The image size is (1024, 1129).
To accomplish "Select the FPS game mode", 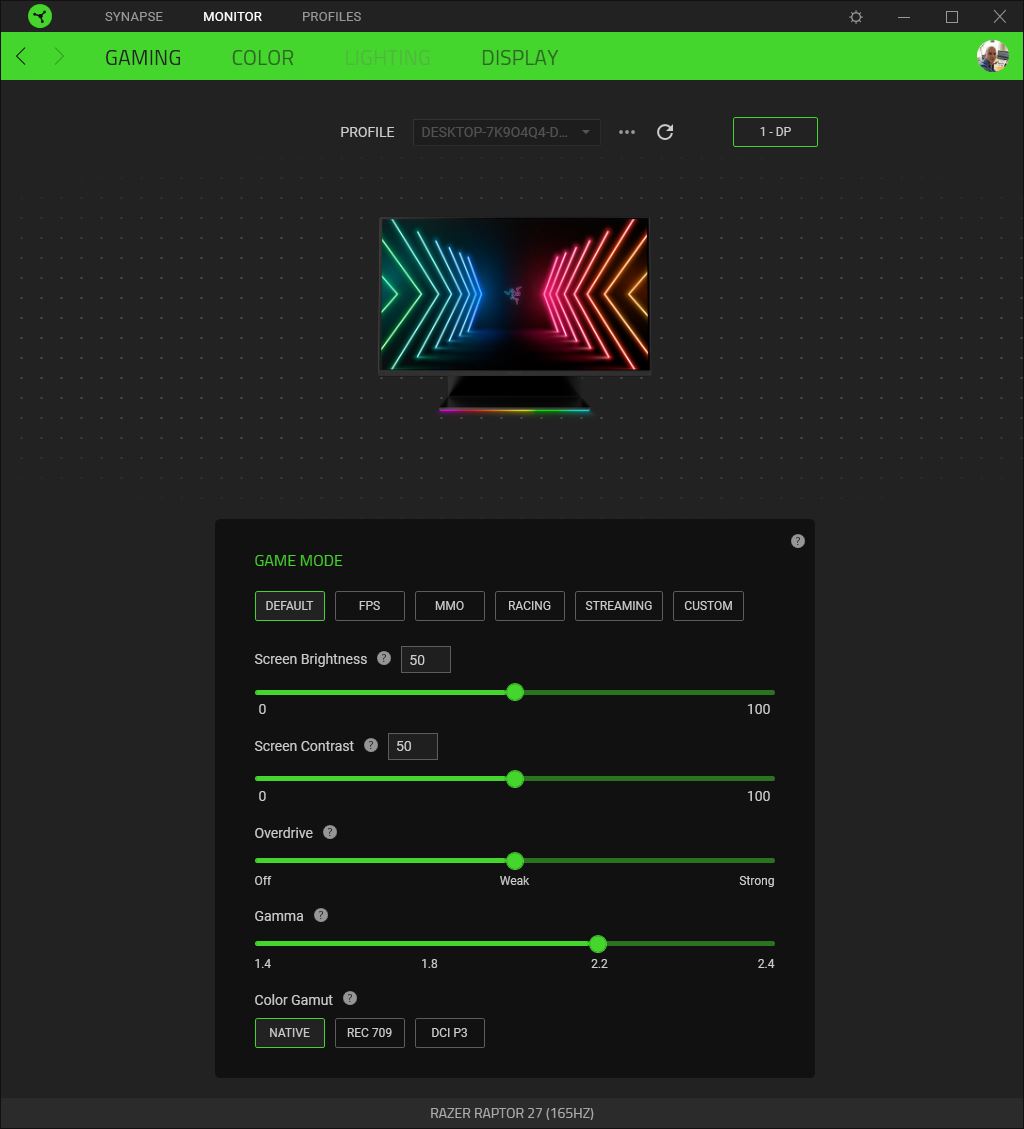I will [369, 606].
